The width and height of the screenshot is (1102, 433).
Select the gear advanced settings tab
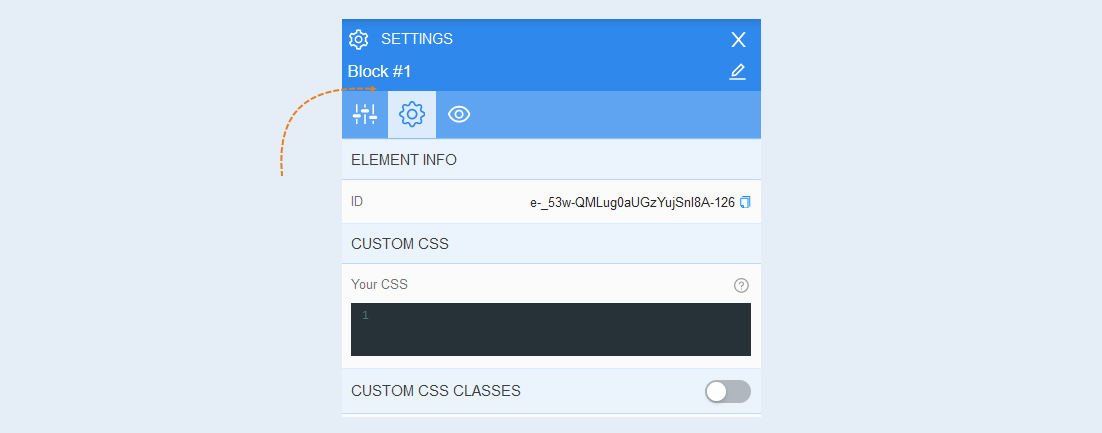(412, 115)
